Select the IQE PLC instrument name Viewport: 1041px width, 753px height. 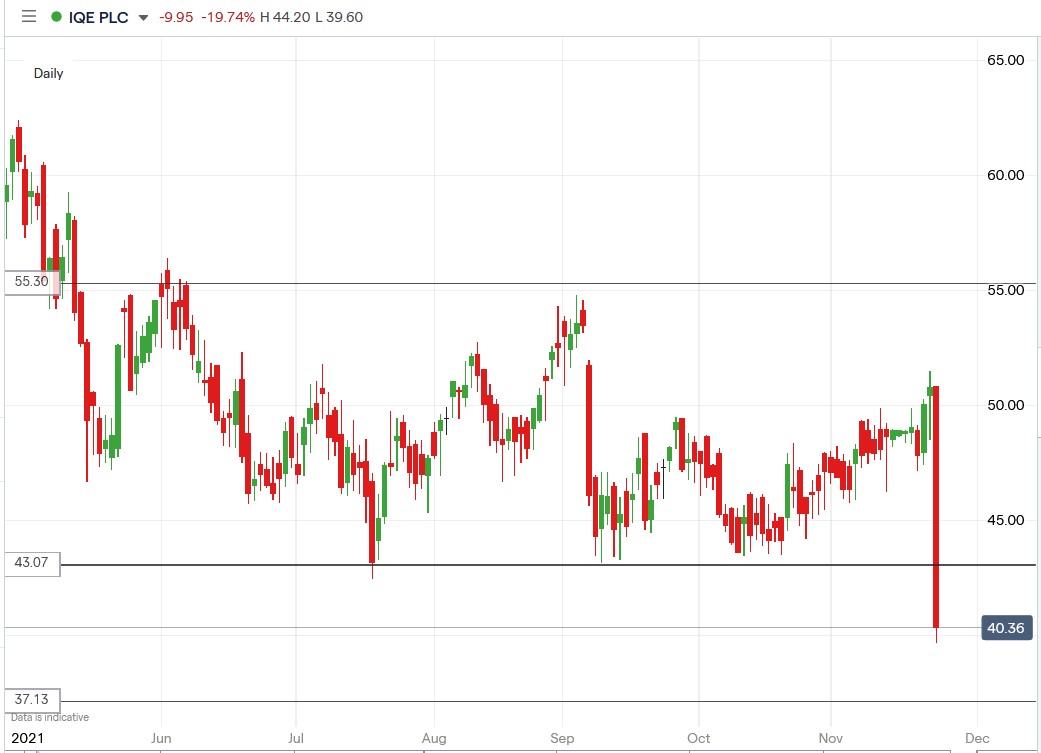[x=97, y=17]
